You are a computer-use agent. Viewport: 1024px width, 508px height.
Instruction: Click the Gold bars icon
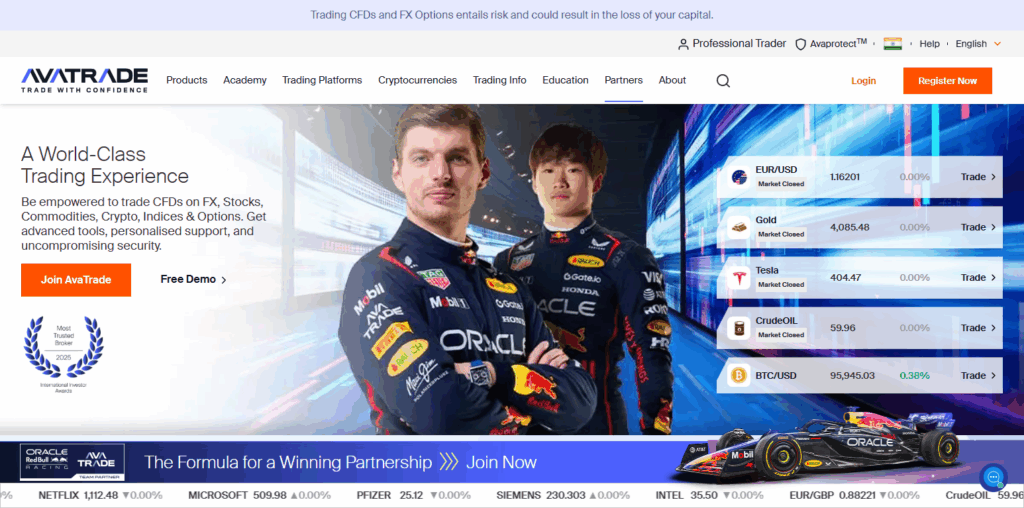739,227
